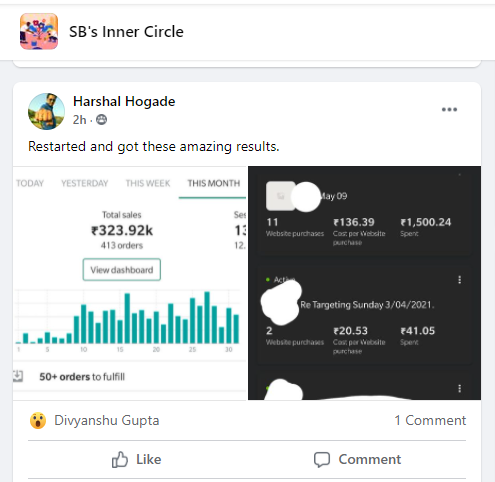
Task: Click the Divyanshu Gupta reactor name
Action: tap(107, 420)
